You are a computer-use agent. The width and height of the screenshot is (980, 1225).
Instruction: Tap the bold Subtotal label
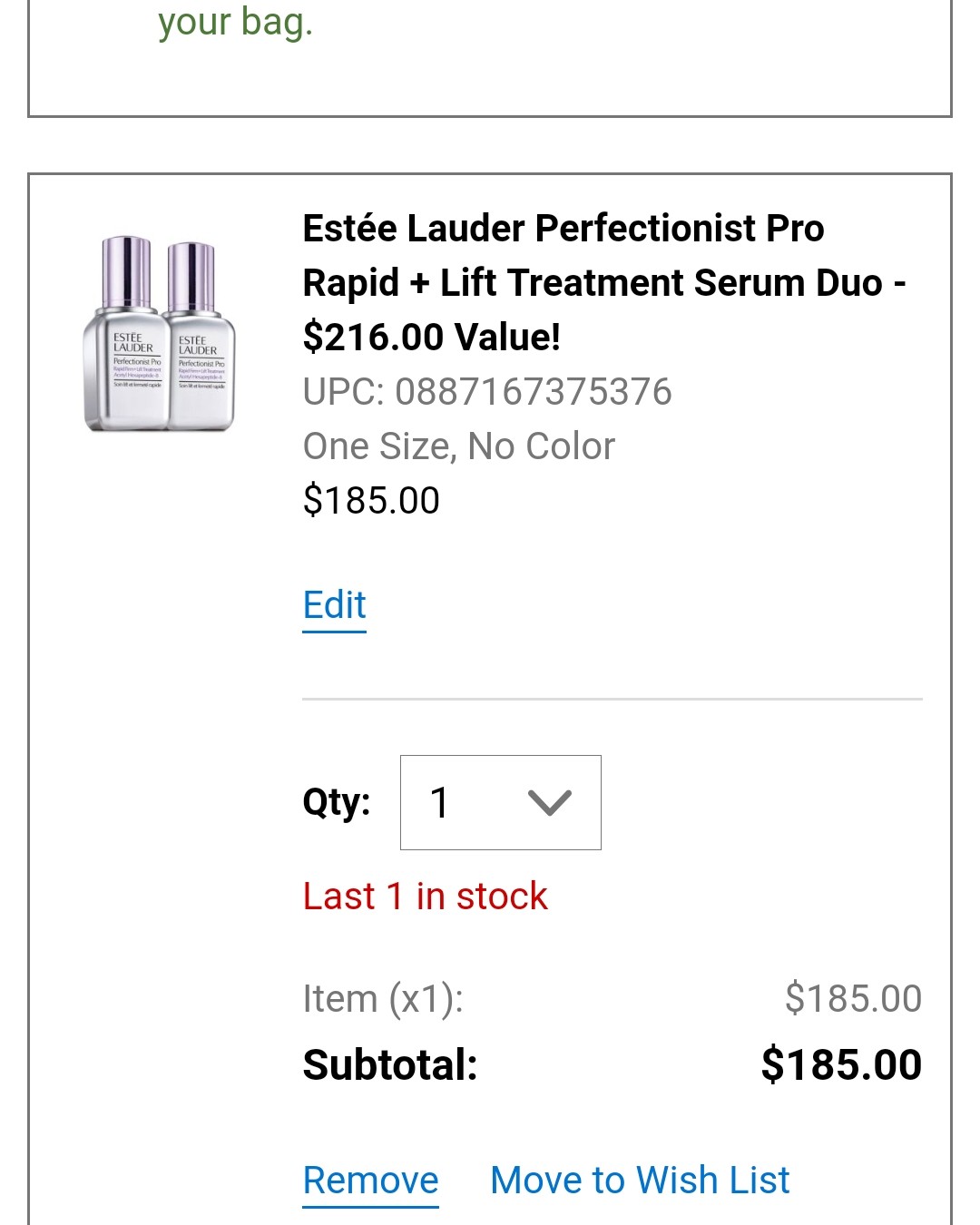pyautogui.click(x=390, y=1065)
